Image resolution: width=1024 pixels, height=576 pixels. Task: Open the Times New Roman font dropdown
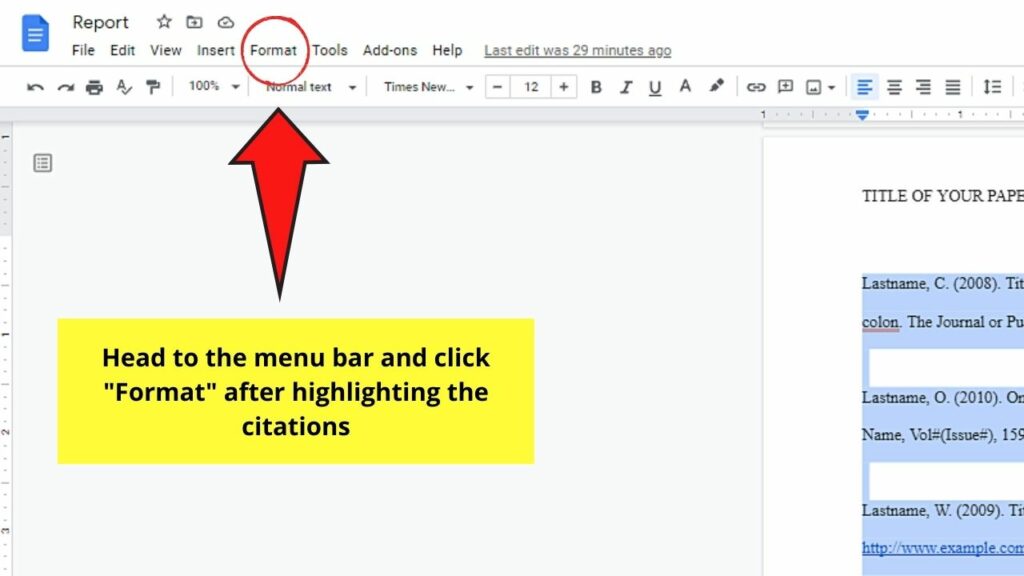coord(428,87)
